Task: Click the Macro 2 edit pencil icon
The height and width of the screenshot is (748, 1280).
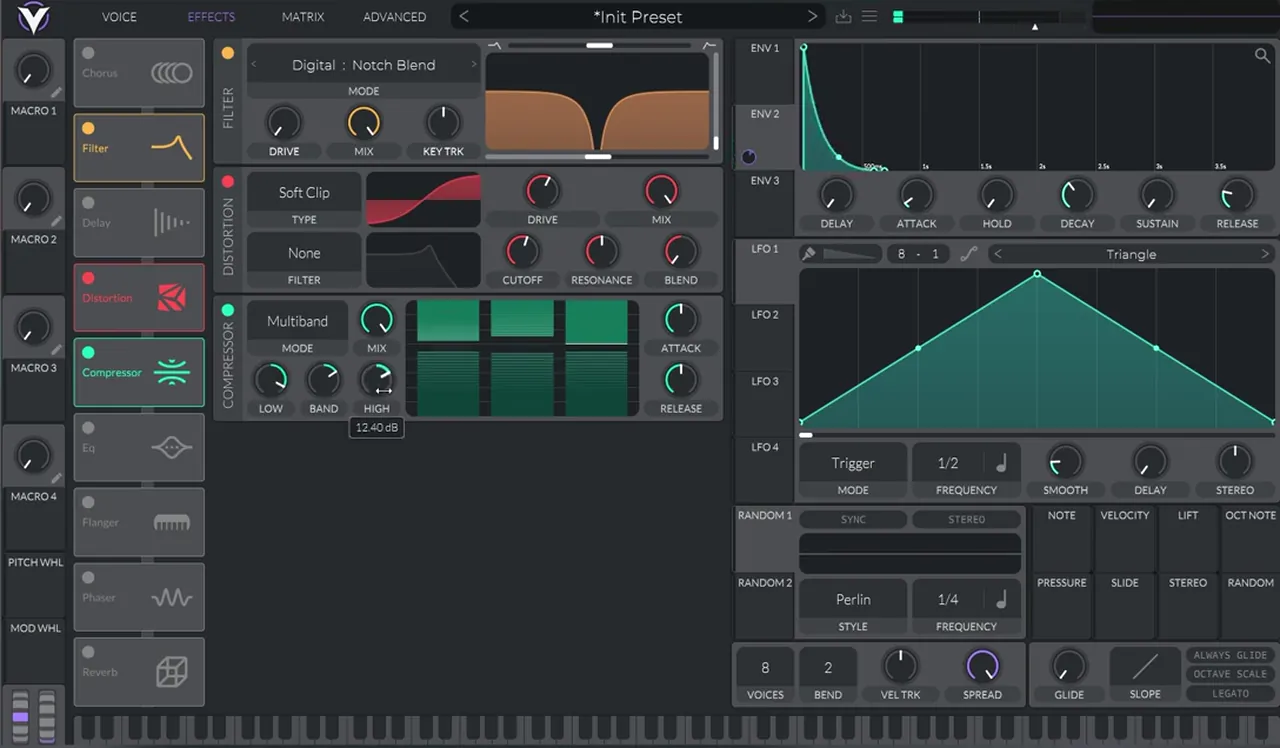Action: click(57, 221)
